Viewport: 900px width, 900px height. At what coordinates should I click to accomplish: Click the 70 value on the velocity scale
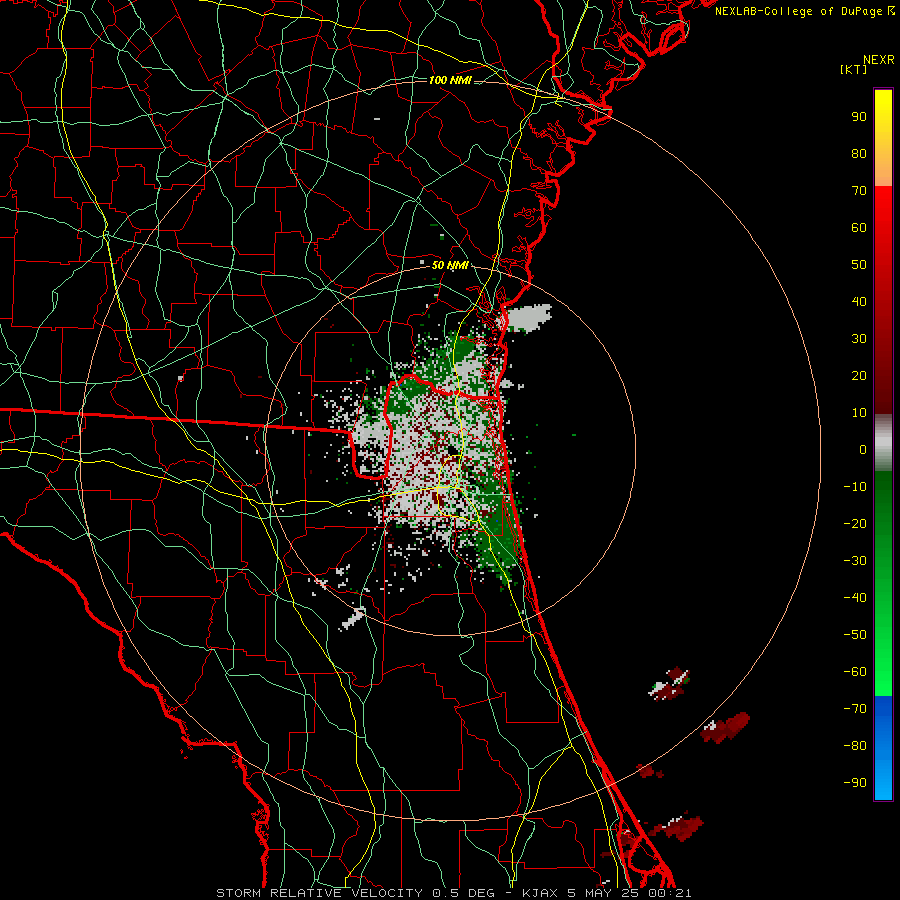point(859,191)
